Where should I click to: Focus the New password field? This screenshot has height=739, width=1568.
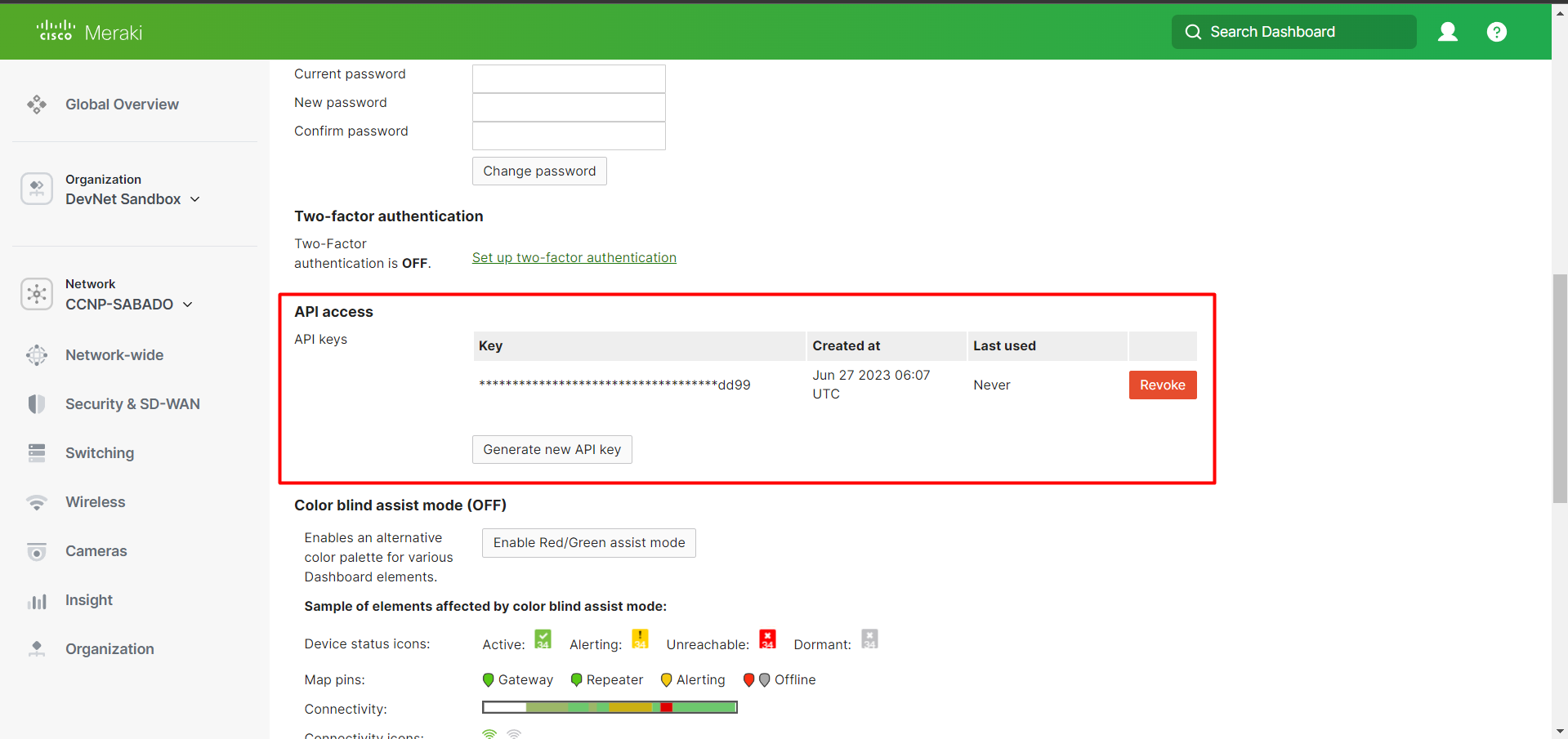click(x=569, y=107)
